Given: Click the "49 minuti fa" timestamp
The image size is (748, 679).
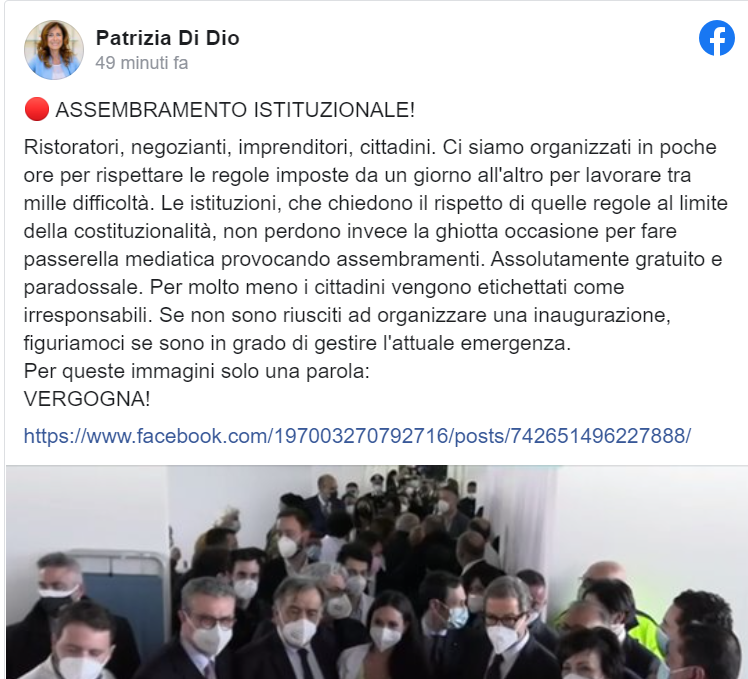Looking at the screenshot, I should (x=142, y=63).
